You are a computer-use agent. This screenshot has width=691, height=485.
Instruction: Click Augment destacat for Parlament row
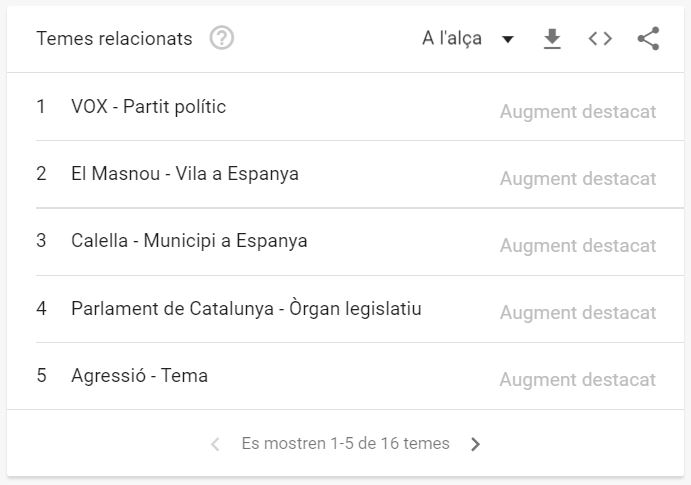click(x=578, y=313)
